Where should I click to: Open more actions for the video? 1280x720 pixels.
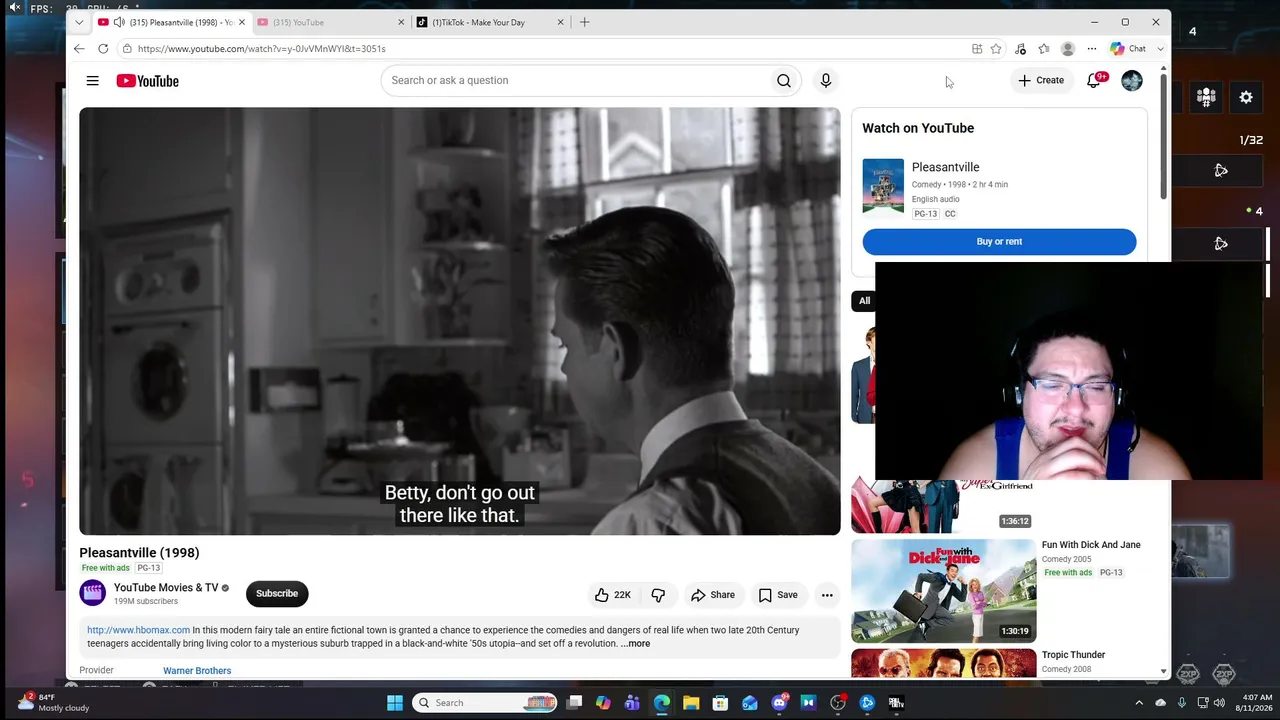827,595
